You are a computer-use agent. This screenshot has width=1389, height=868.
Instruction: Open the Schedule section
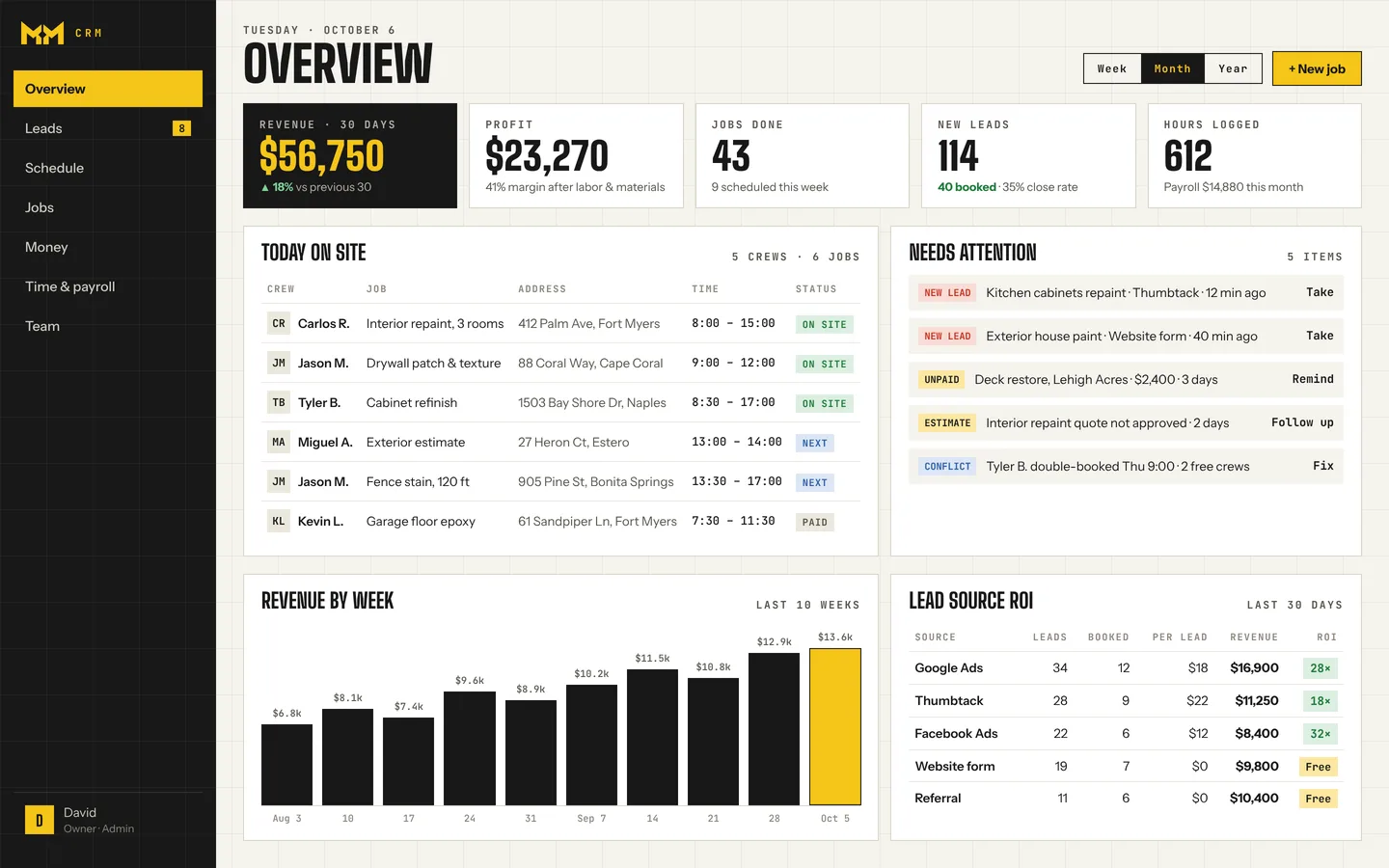108,168
